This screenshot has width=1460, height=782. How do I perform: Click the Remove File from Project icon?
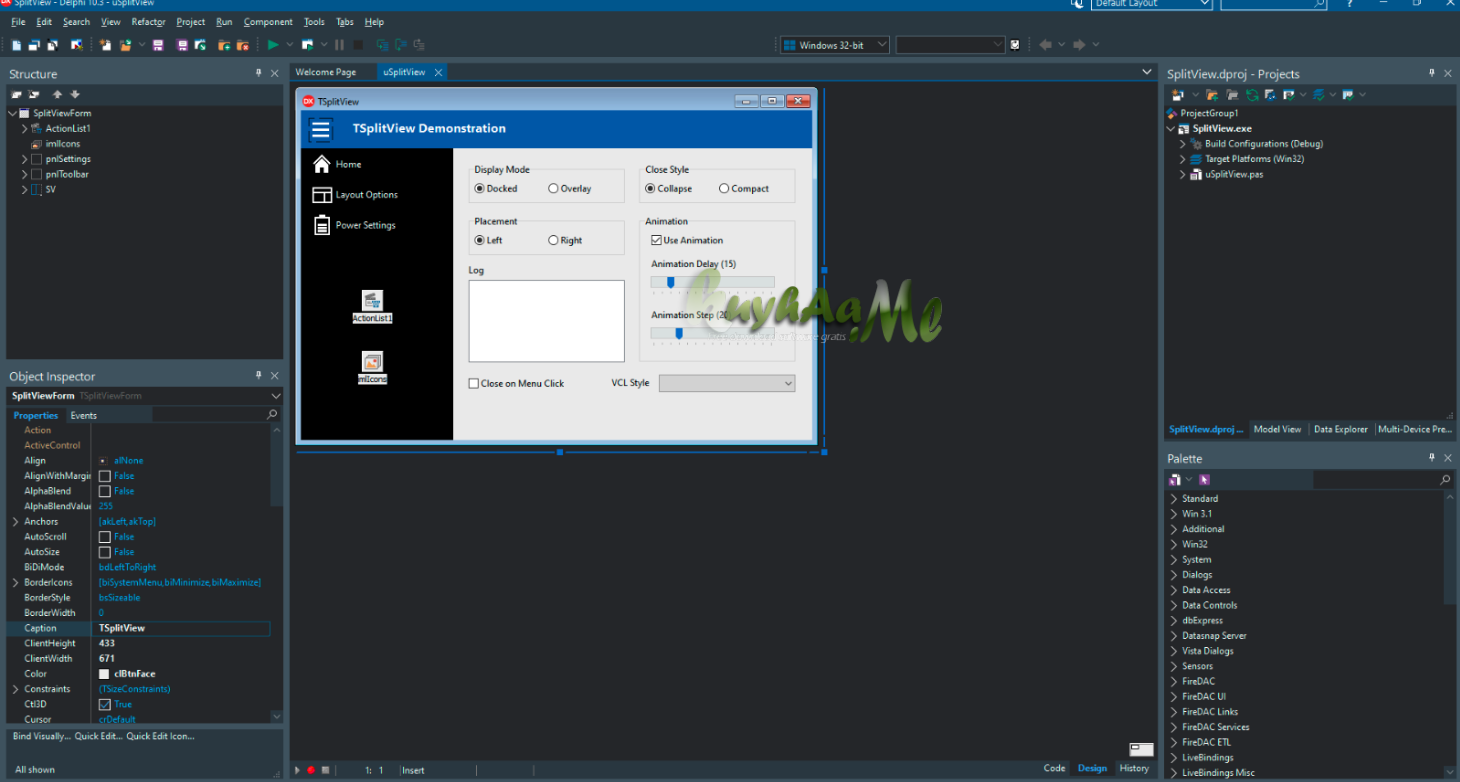(242, 45)
